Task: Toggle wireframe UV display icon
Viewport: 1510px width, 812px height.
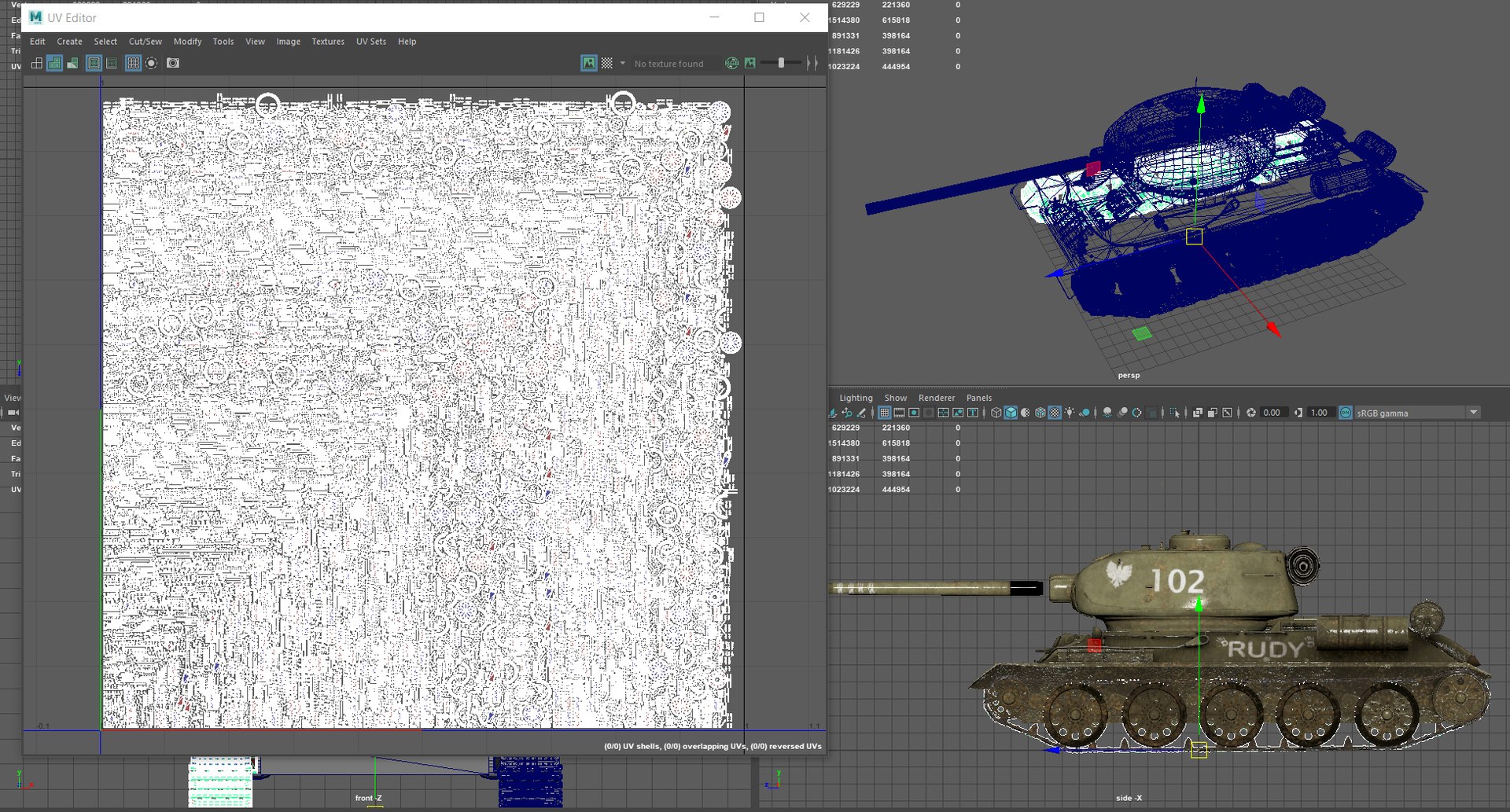Action: (x=37, y=63)
